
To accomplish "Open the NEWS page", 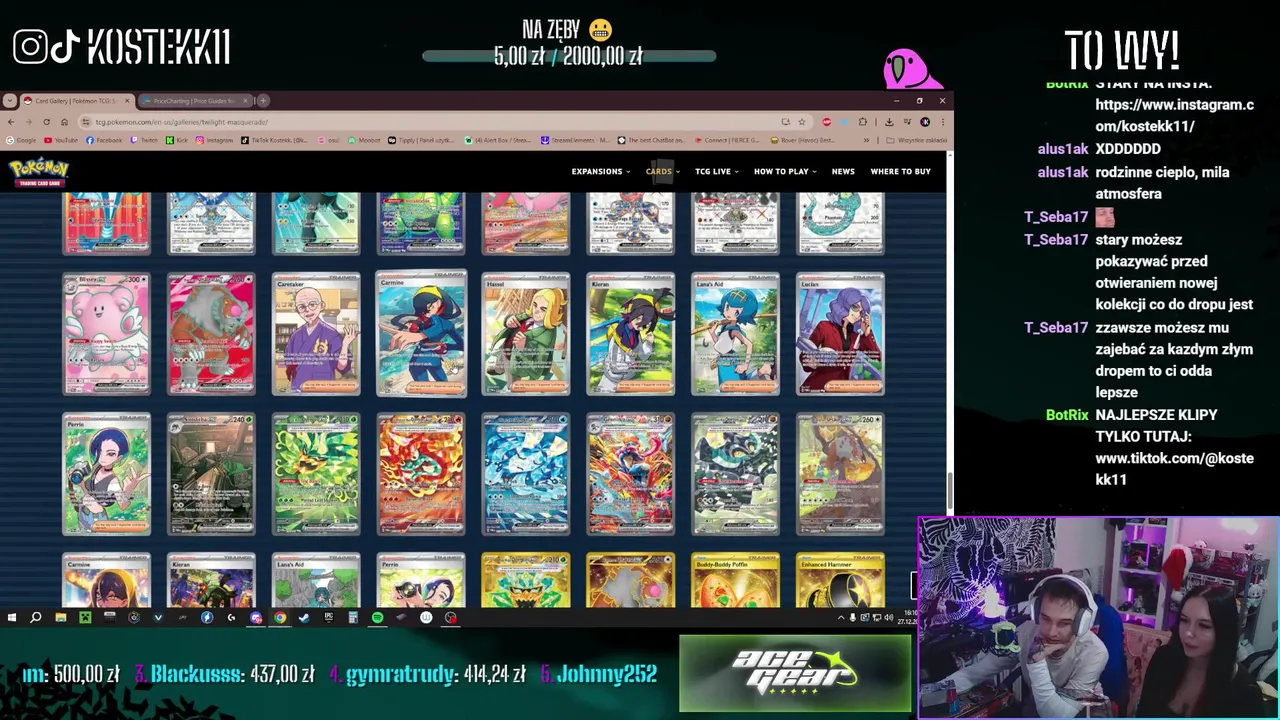I will tap(843, 171).
